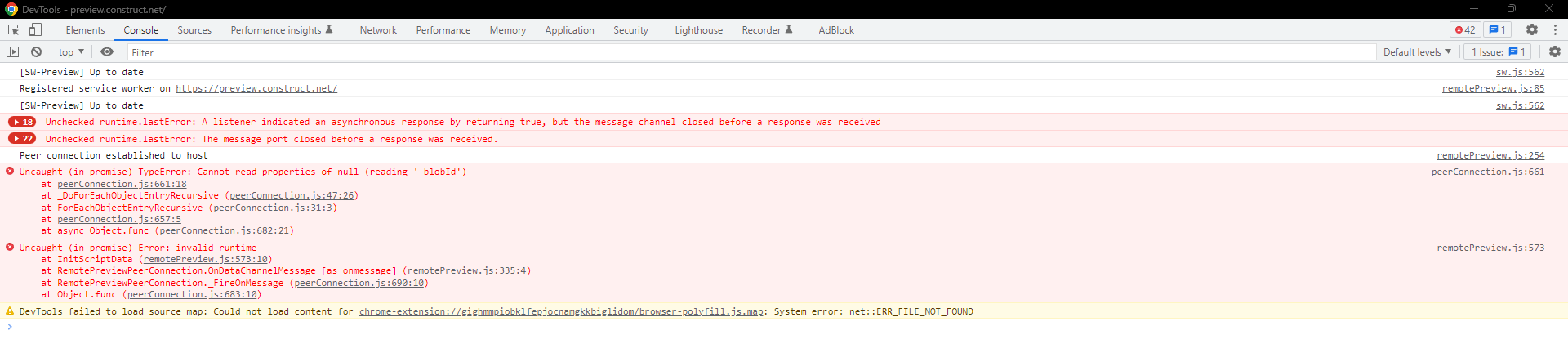
Task: Click the warning icon for source map
Action: 10,311
